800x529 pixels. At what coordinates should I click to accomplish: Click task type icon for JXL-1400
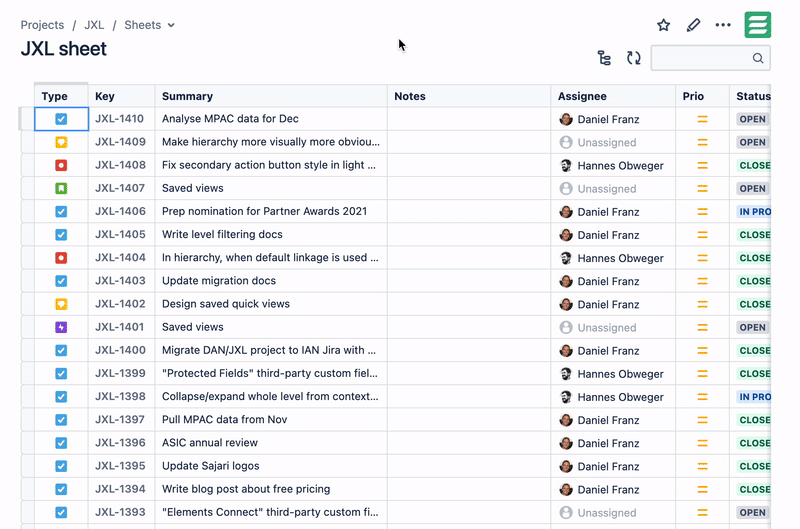click(x=61, y=350)
